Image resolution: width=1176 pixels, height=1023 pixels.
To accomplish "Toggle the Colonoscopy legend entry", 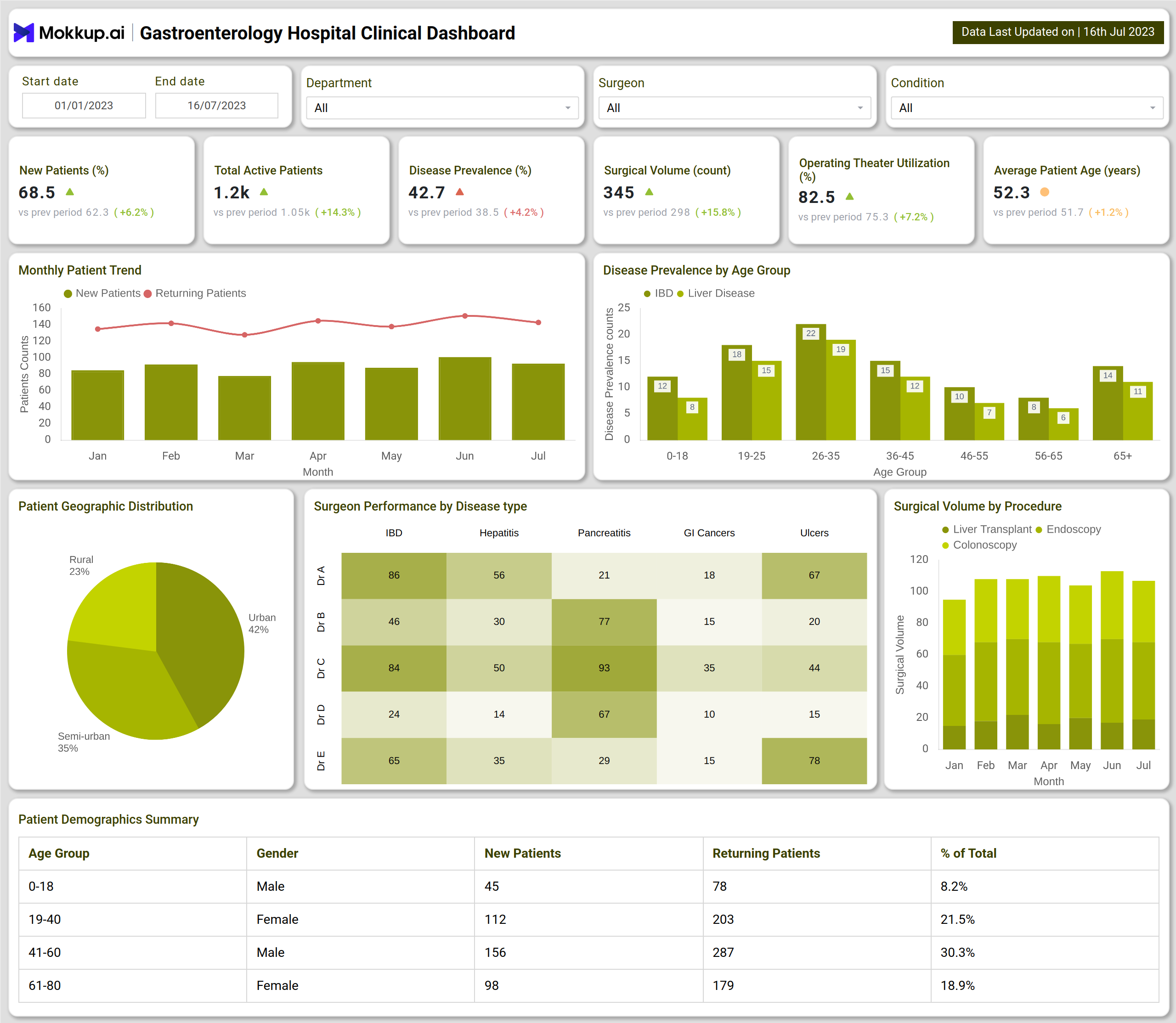I will (x=979, y=545).
